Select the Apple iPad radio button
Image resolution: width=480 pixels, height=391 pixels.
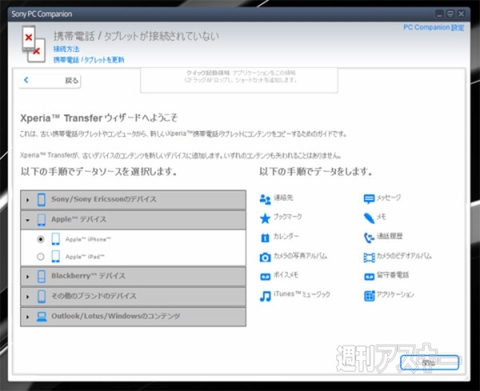(x=41, y=256)
